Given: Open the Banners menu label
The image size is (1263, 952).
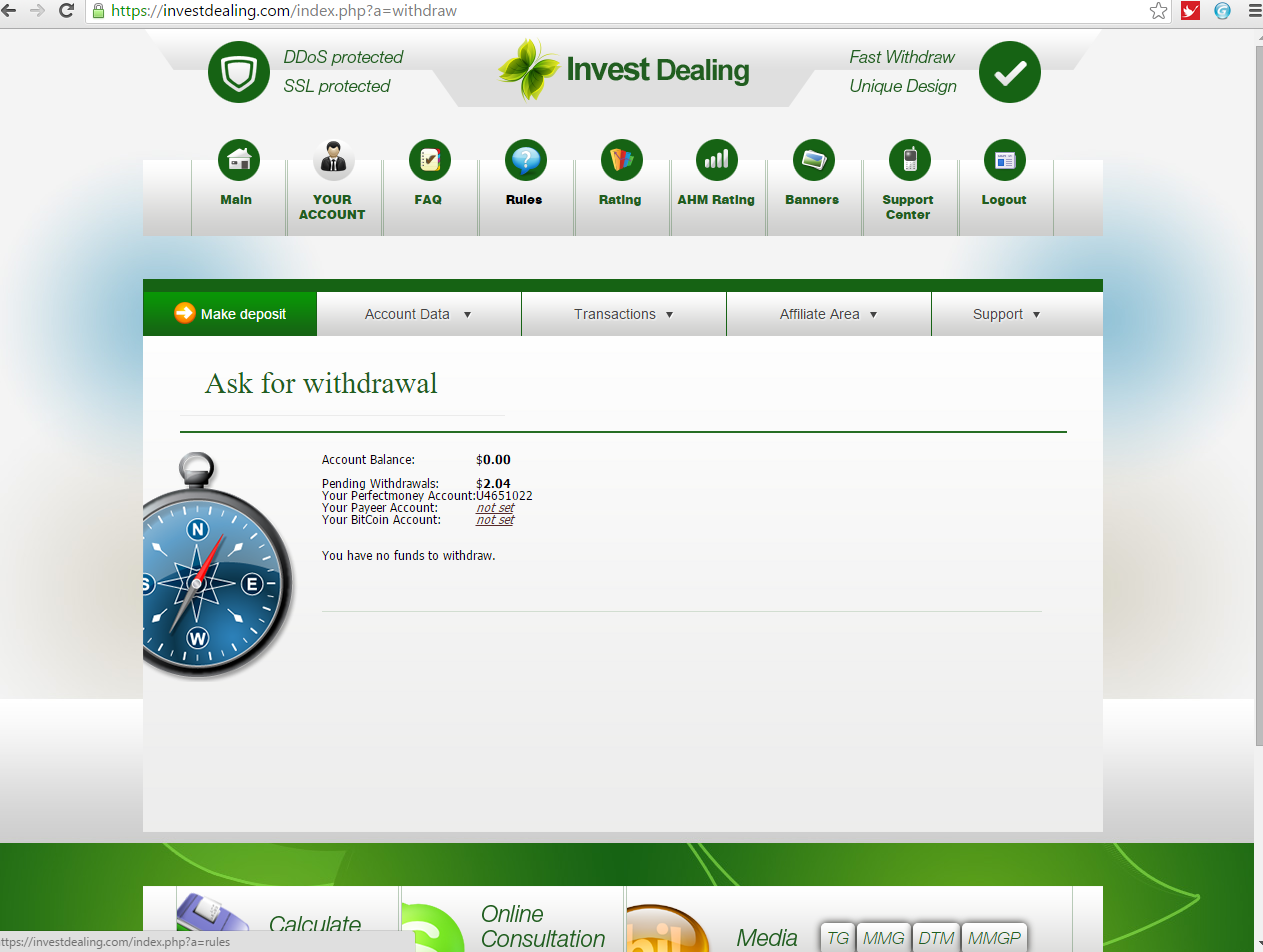Looking at the screenshot, I should coord(812,200).
